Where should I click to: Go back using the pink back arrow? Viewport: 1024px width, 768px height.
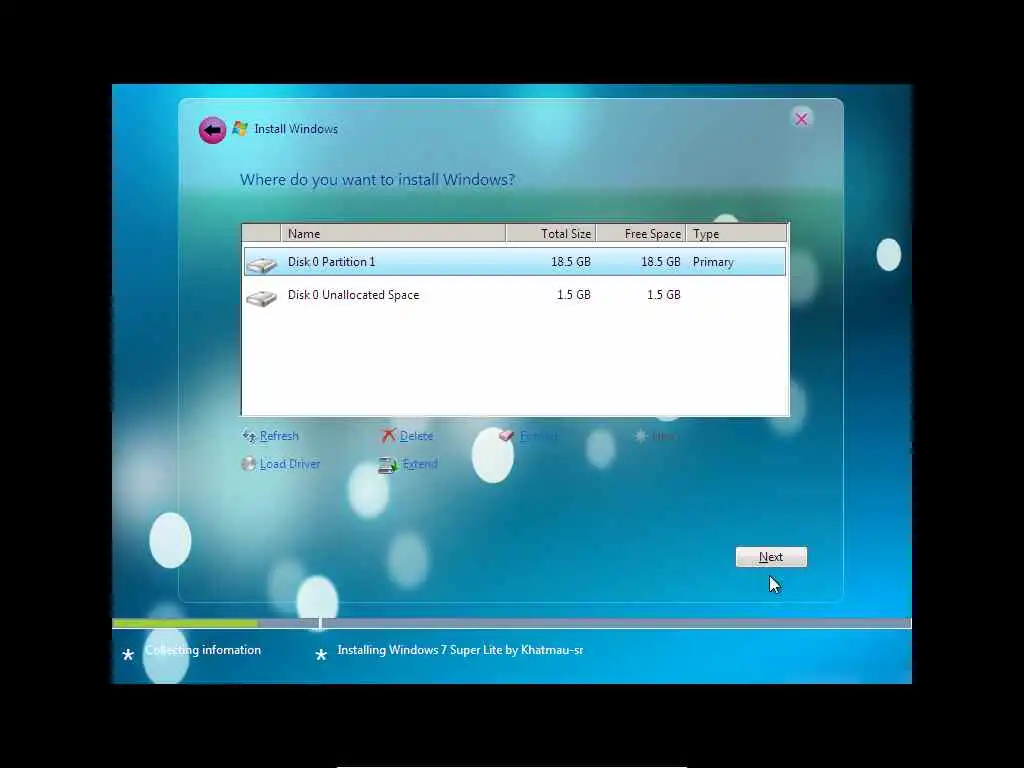point(212,131)
